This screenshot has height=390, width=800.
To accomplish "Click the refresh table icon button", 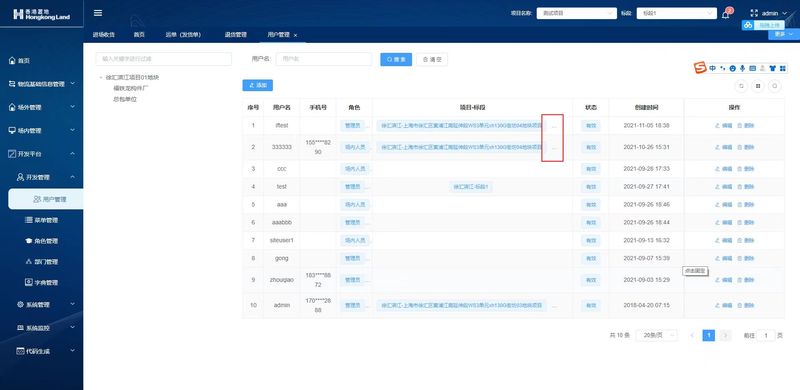I will 741,86.
